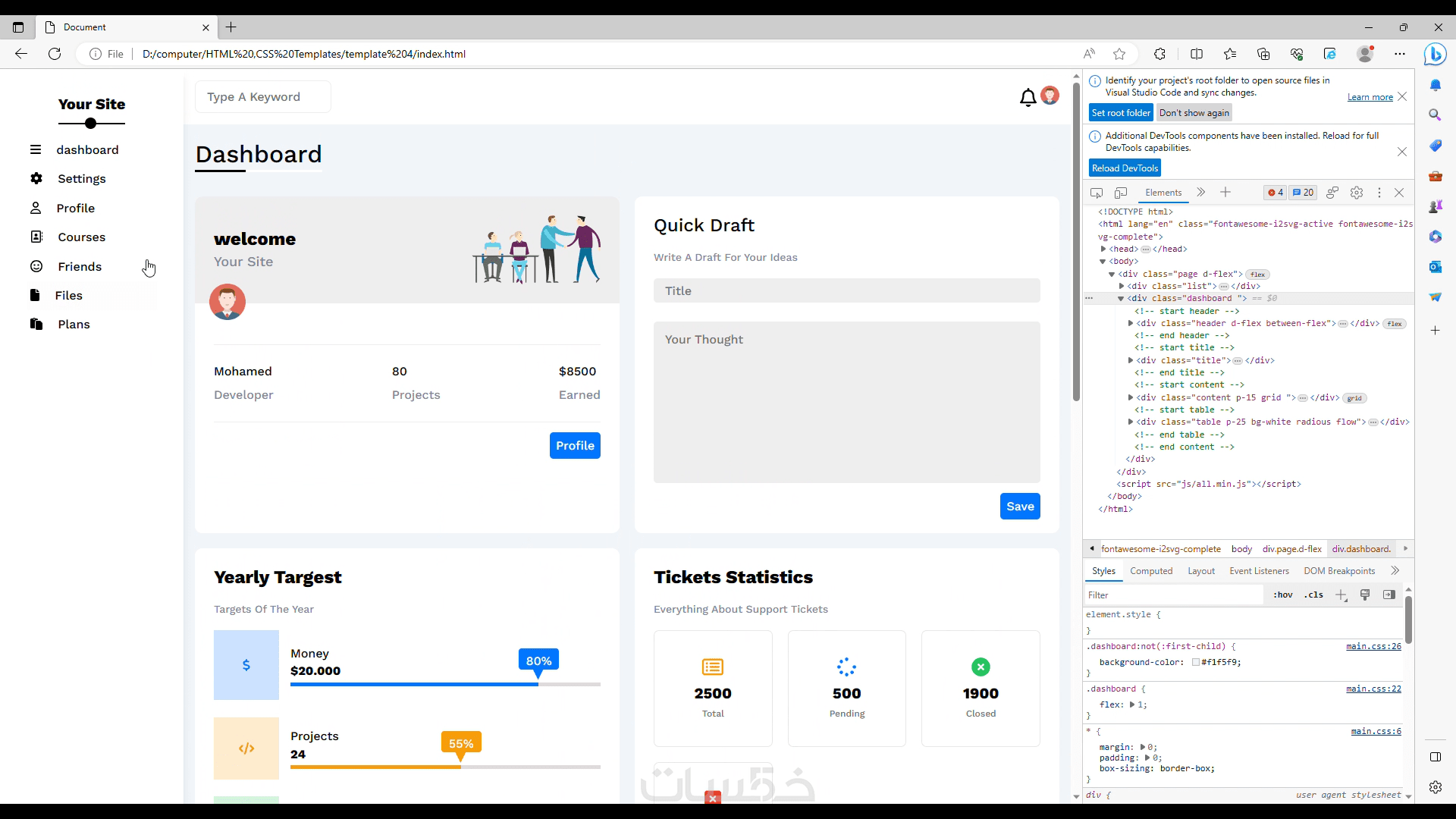Toggle device emulation icon in DevTools
1456x819 pixels.
(x=1121, y=193)
